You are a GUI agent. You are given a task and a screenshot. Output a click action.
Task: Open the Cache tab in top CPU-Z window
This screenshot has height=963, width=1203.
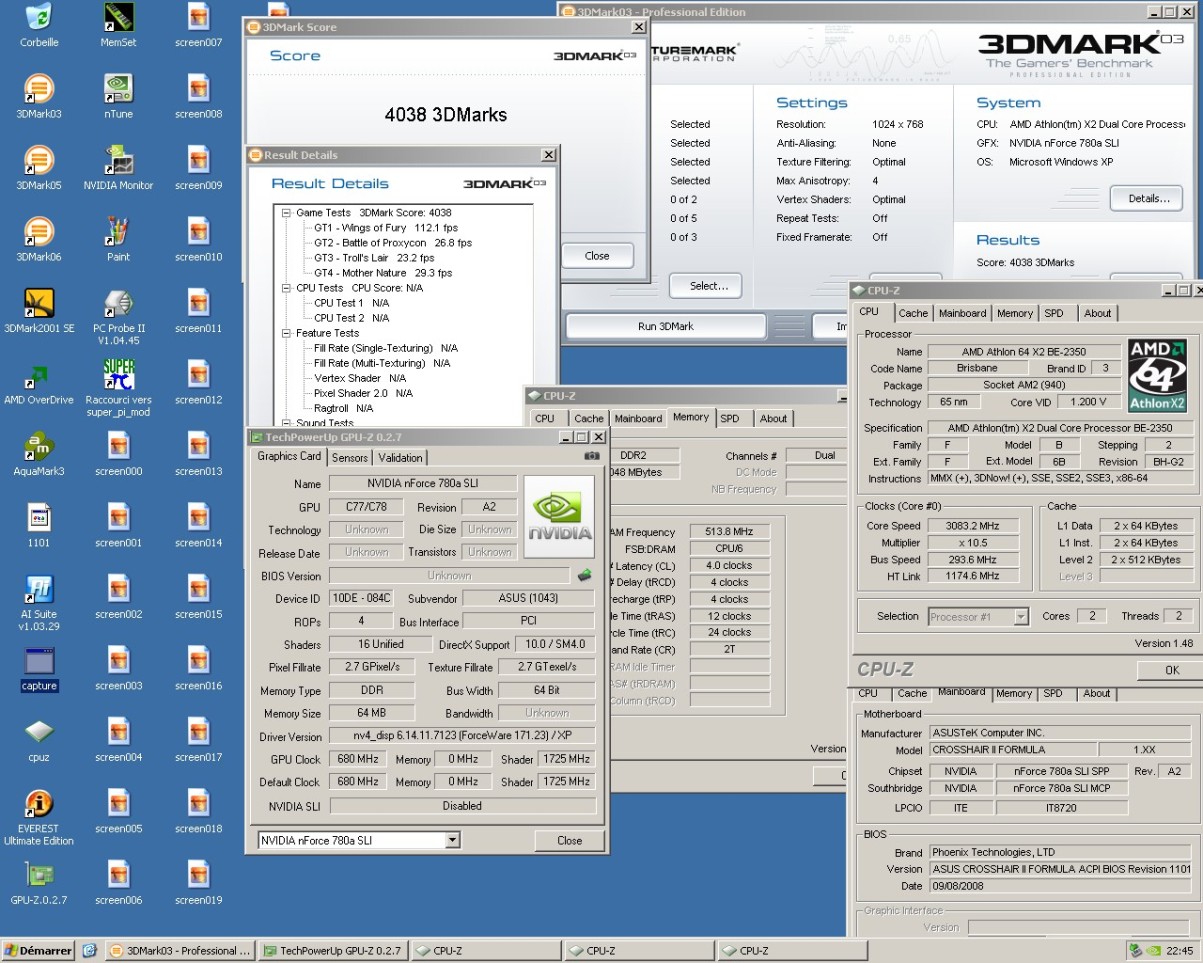click(913, 313)
